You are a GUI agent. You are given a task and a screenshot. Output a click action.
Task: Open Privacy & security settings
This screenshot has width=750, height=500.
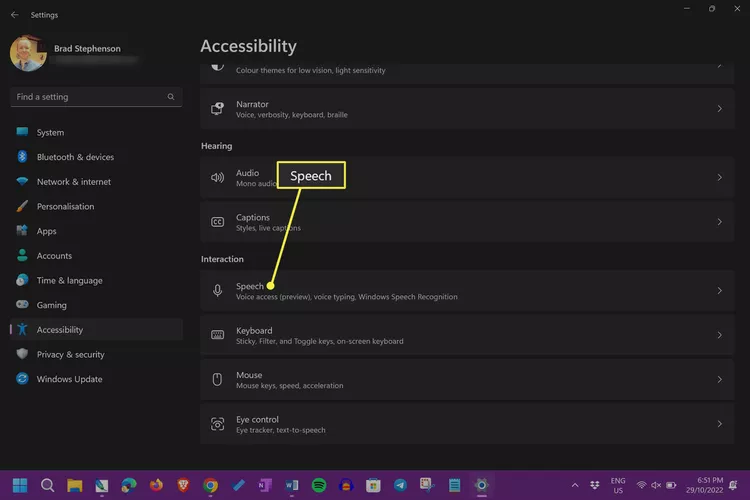coord(96,355)
